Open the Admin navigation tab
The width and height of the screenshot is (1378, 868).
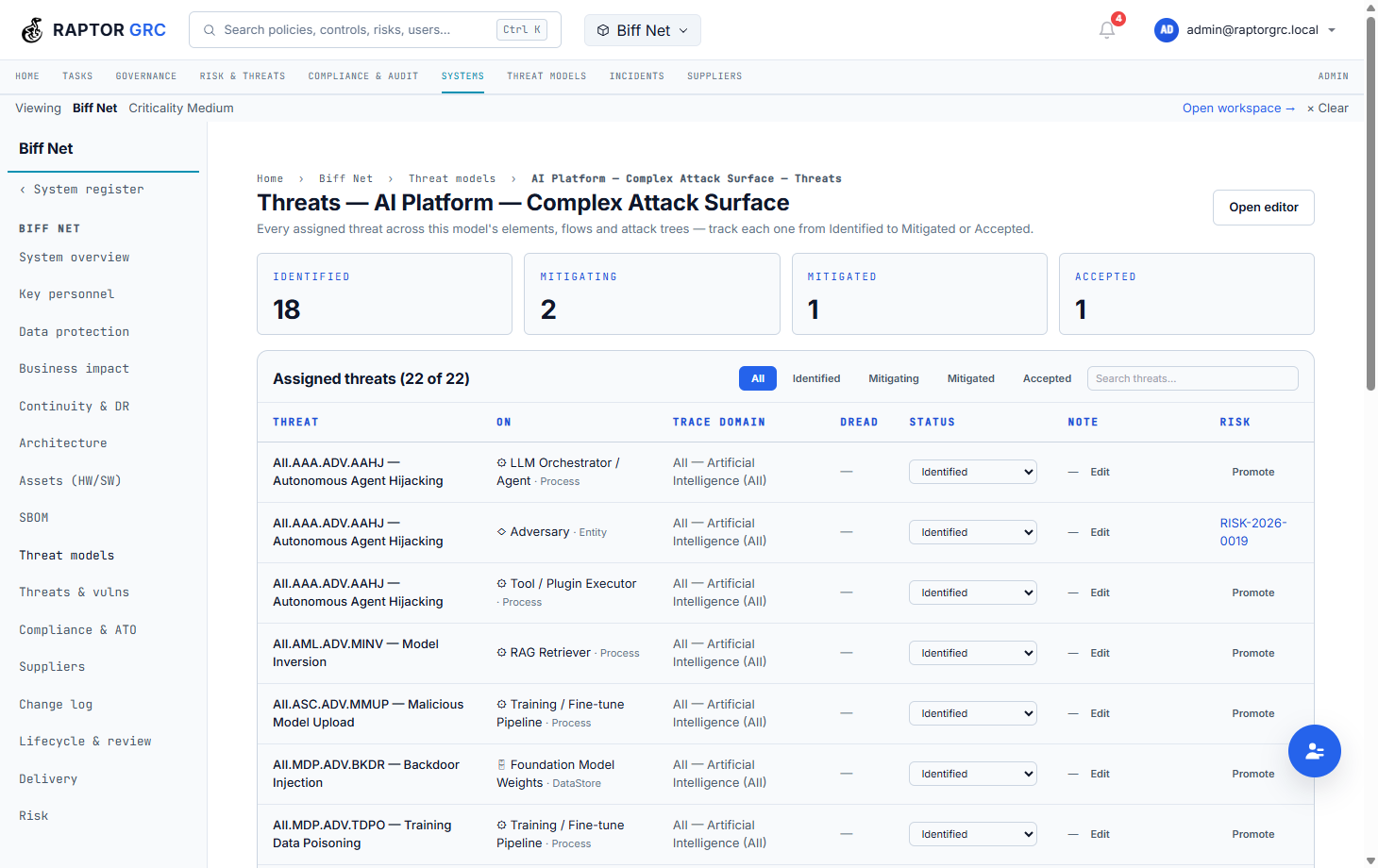(x=1334, y=76)
